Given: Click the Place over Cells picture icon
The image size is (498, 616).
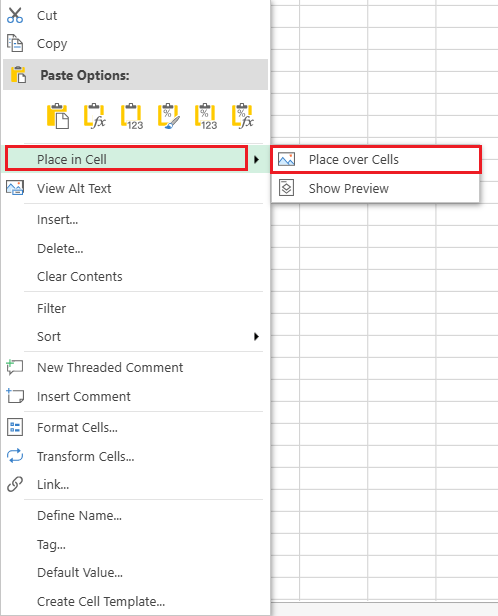Looking at the screenshot, I should [x=286, y=159].
